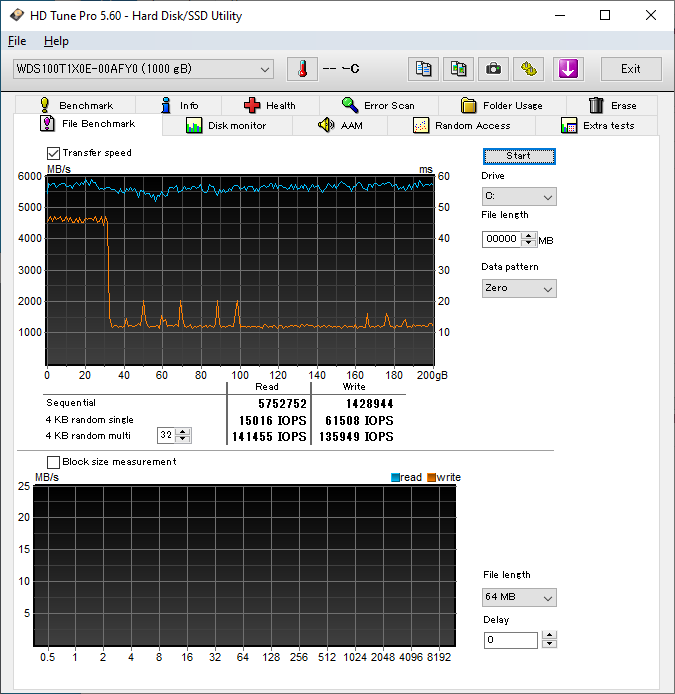Open options with the wrench icon
The width and height of the screenshot is (675, 694).
click(529, 69)
